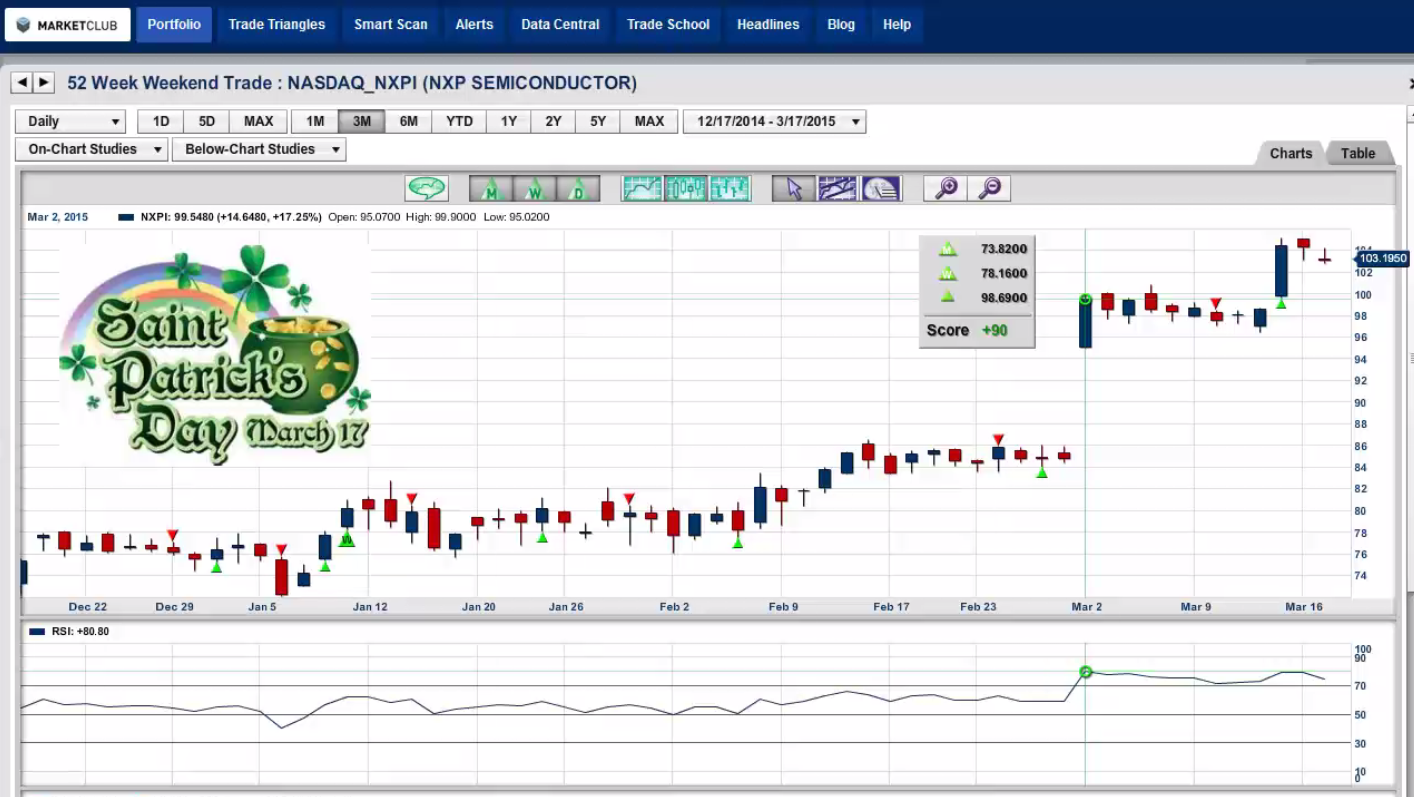Switch to candlestick chart style
The height and width of the screenshot is (797, 1414).
(x=686, y=188)
